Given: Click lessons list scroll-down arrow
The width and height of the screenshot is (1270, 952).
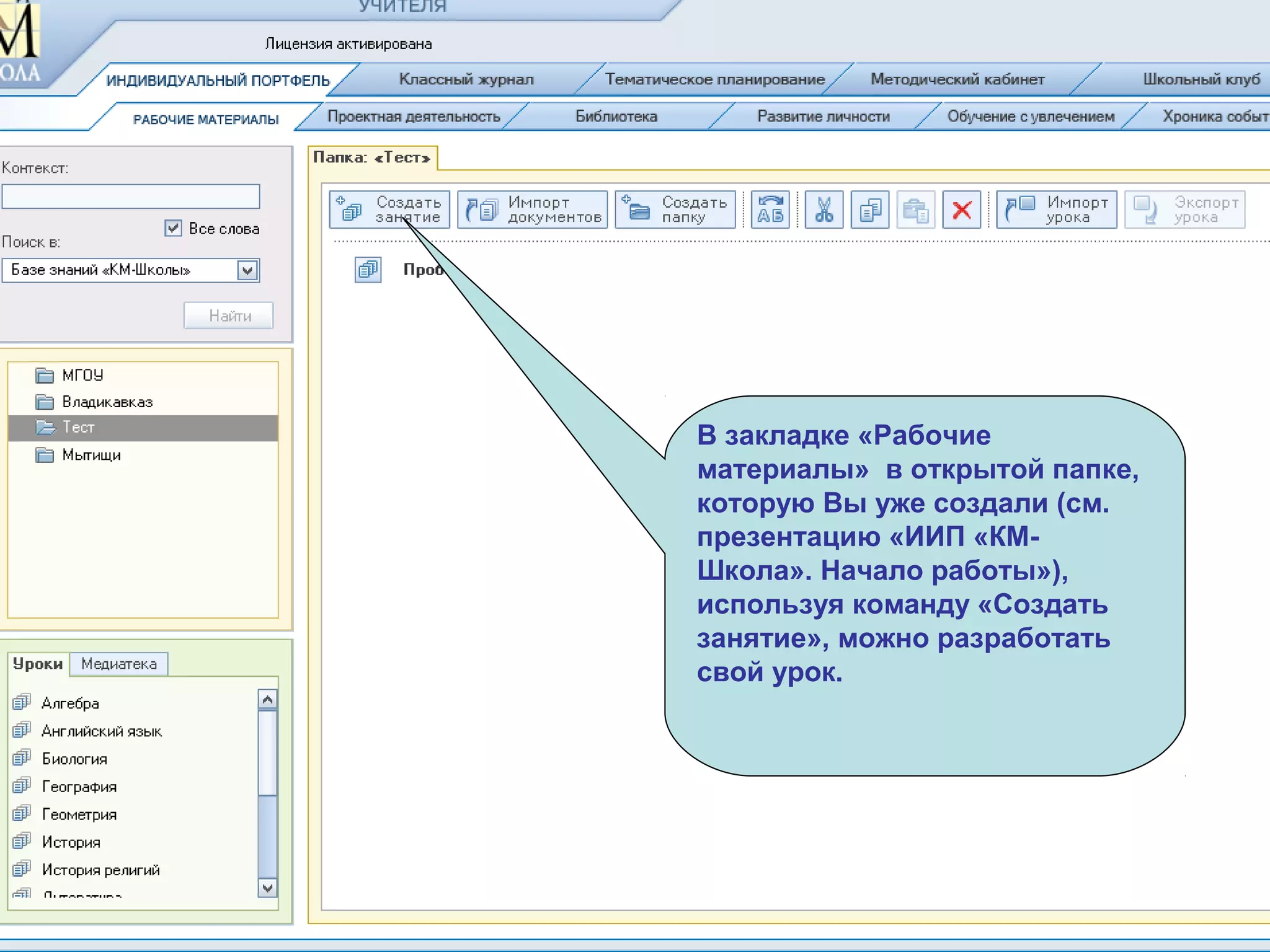Looking at the screenshot, I should point(267,888).
